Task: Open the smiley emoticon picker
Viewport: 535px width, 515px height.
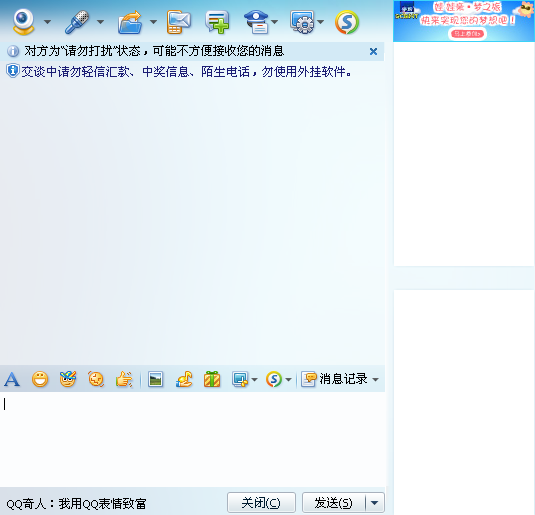Action: tap(40, 379)
